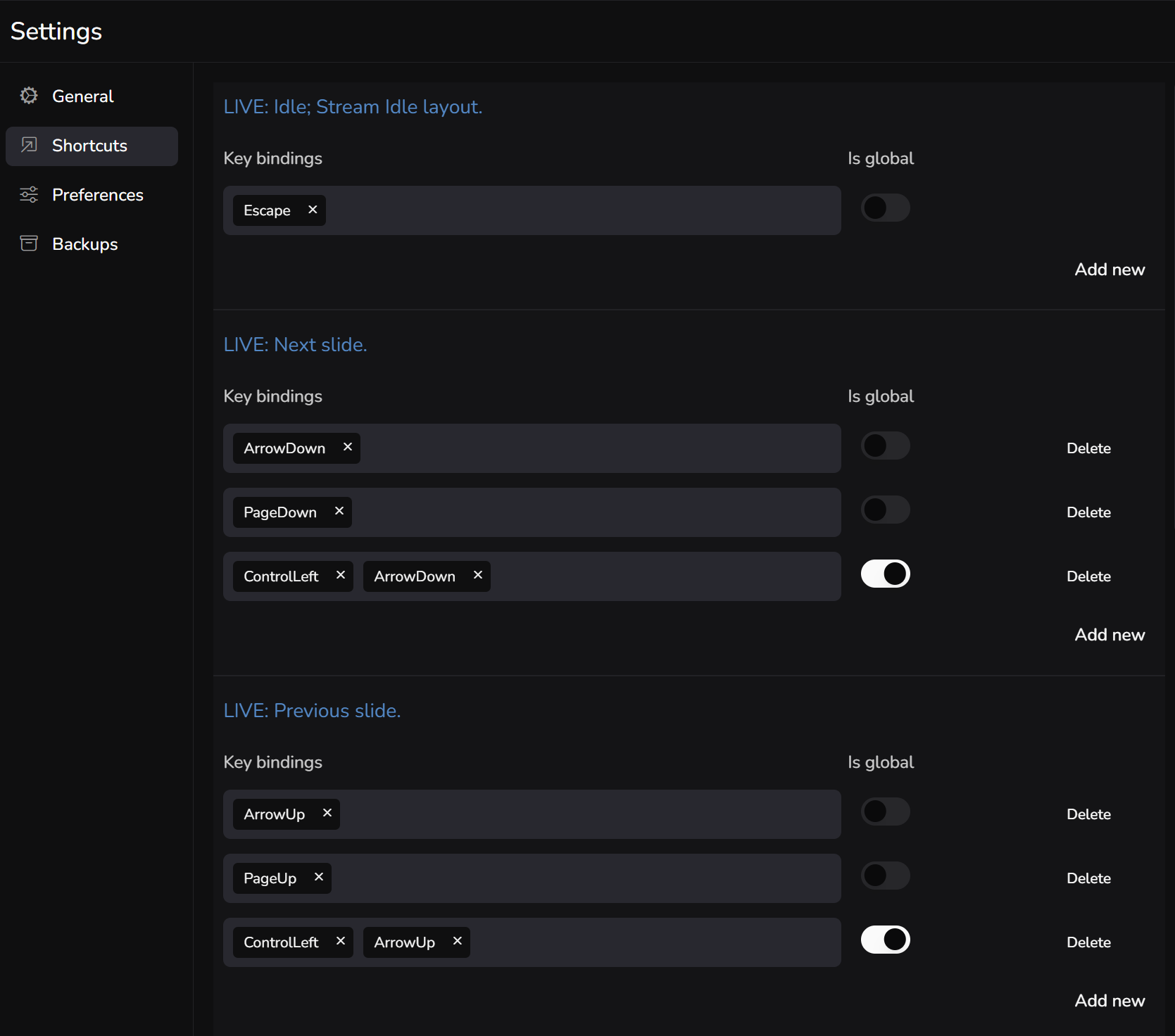Click inside ControlLeft ArrowUp bindings field
Screen dimensions: 1175x1036
point(532,942)
